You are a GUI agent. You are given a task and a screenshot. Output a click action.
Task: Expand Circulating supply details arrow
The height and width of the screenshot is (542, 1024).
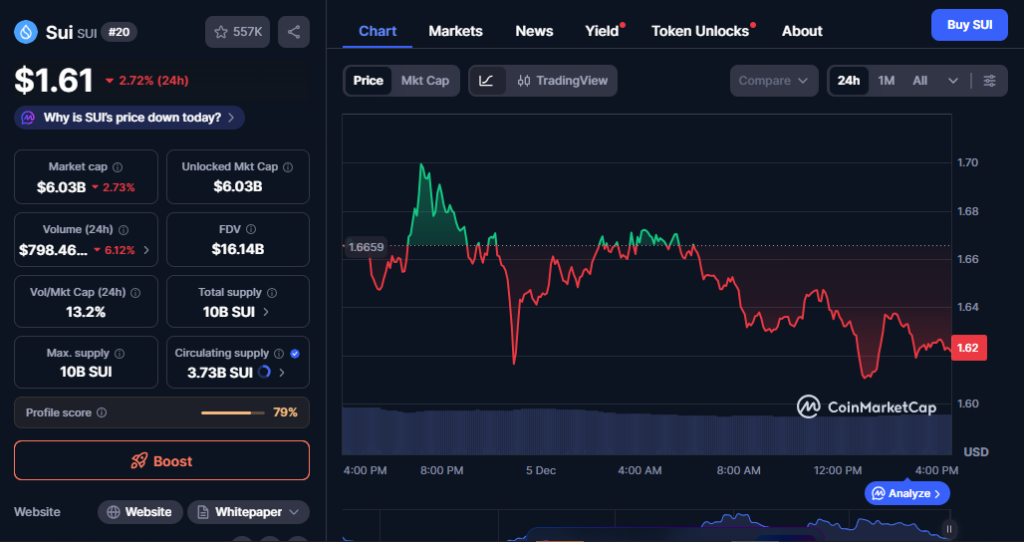[x=282, y=372]
